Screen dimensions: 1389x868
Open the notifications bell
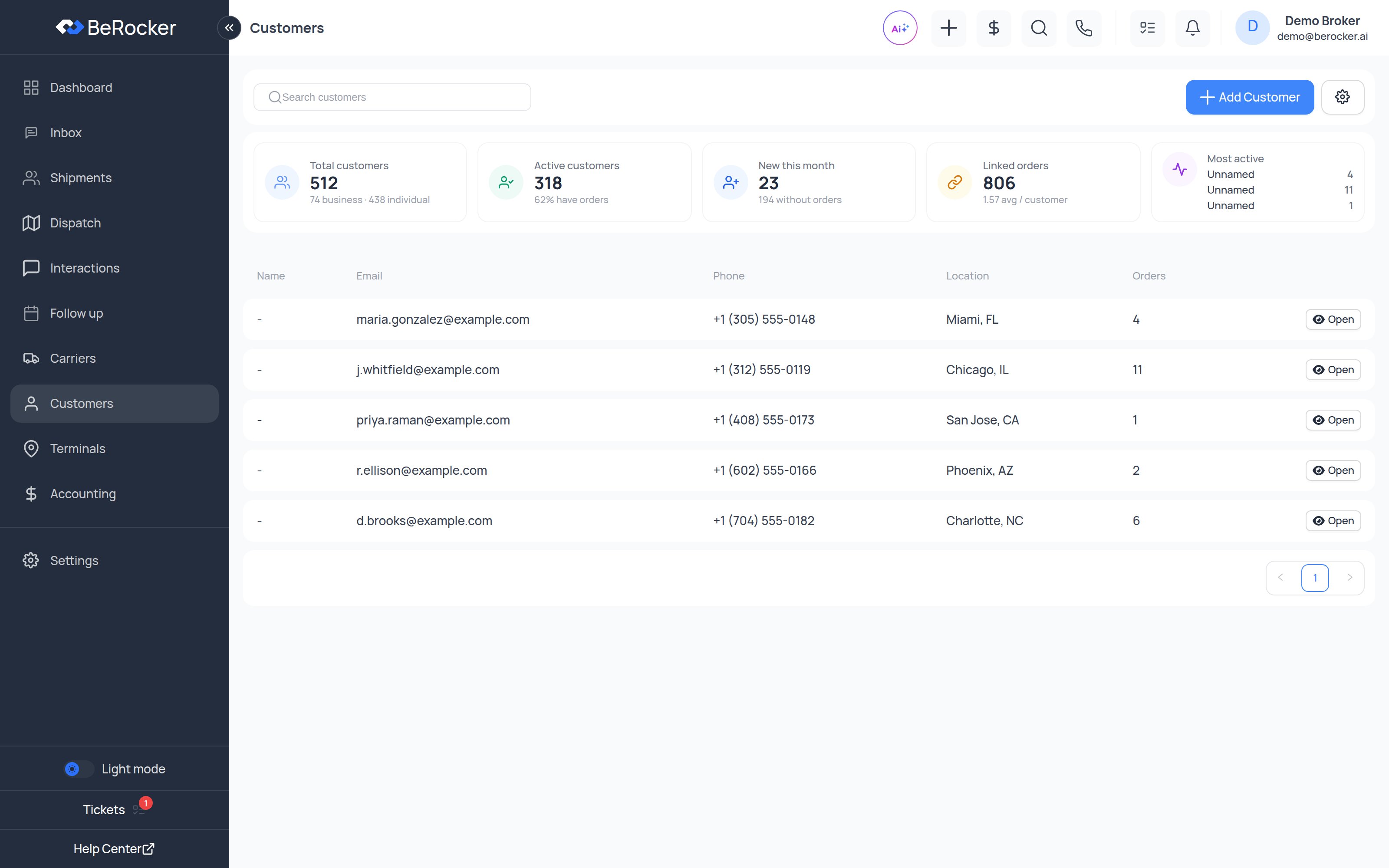(x=1192, y=27)
